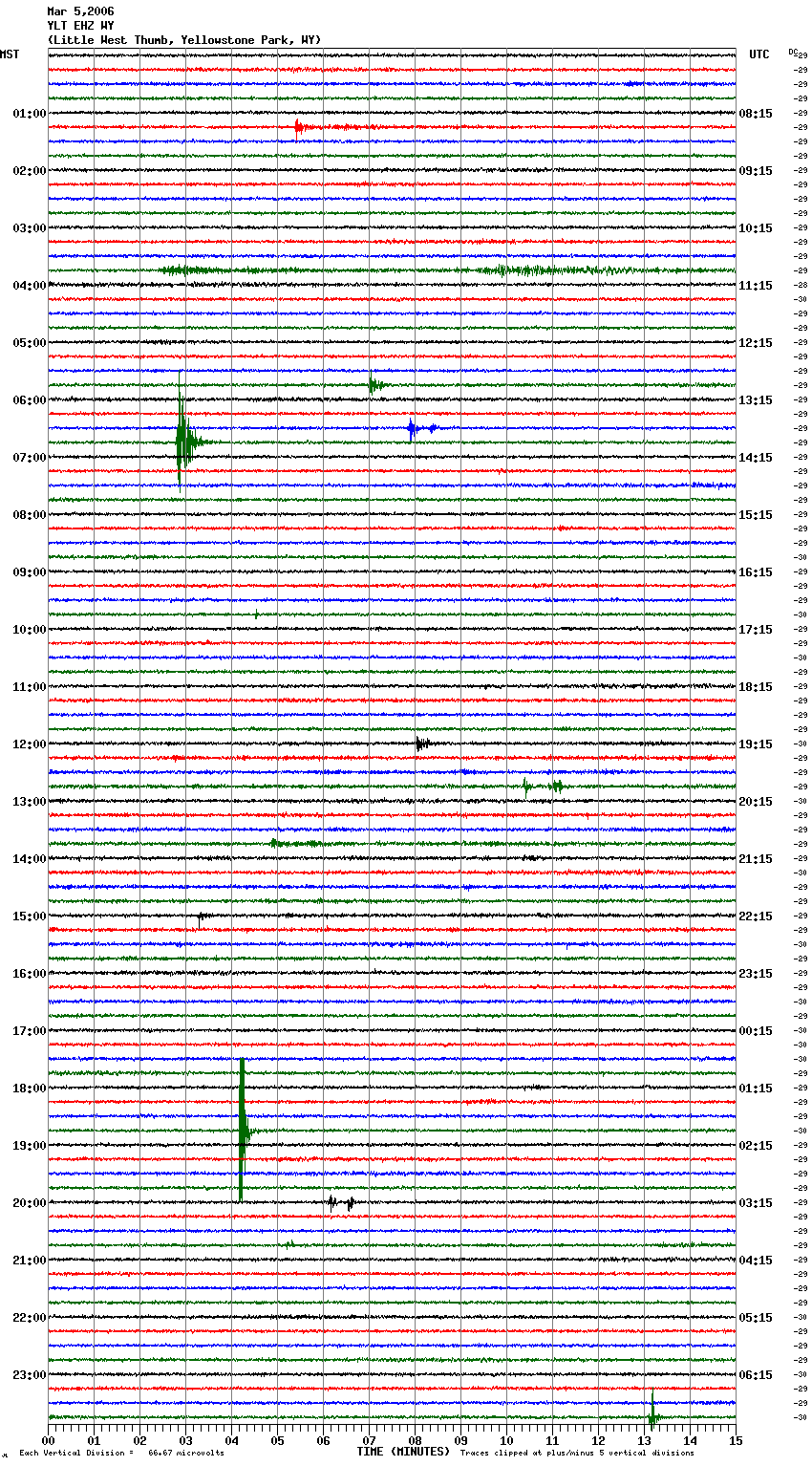Select the 07:00 MST time label
Screen dimensions: 812x1466
30,458
